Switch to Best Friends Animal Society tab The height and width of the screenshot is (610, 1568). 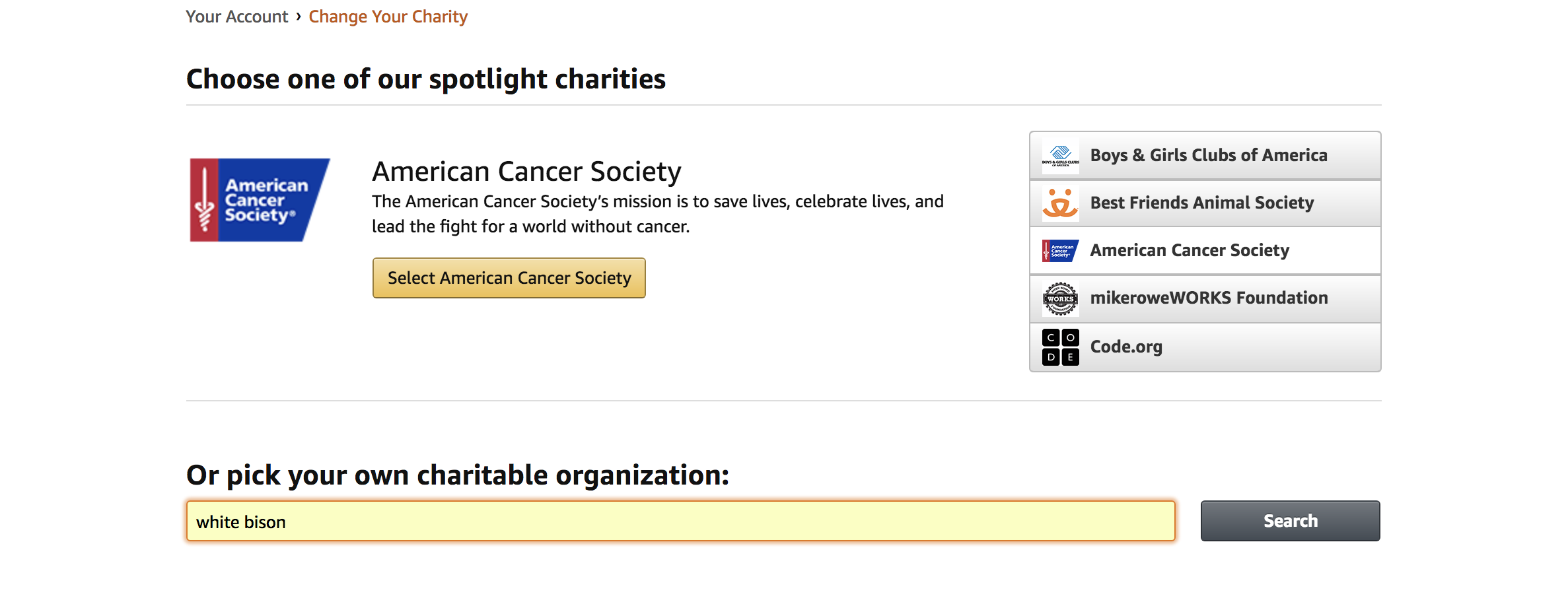tap(1201, 203)
